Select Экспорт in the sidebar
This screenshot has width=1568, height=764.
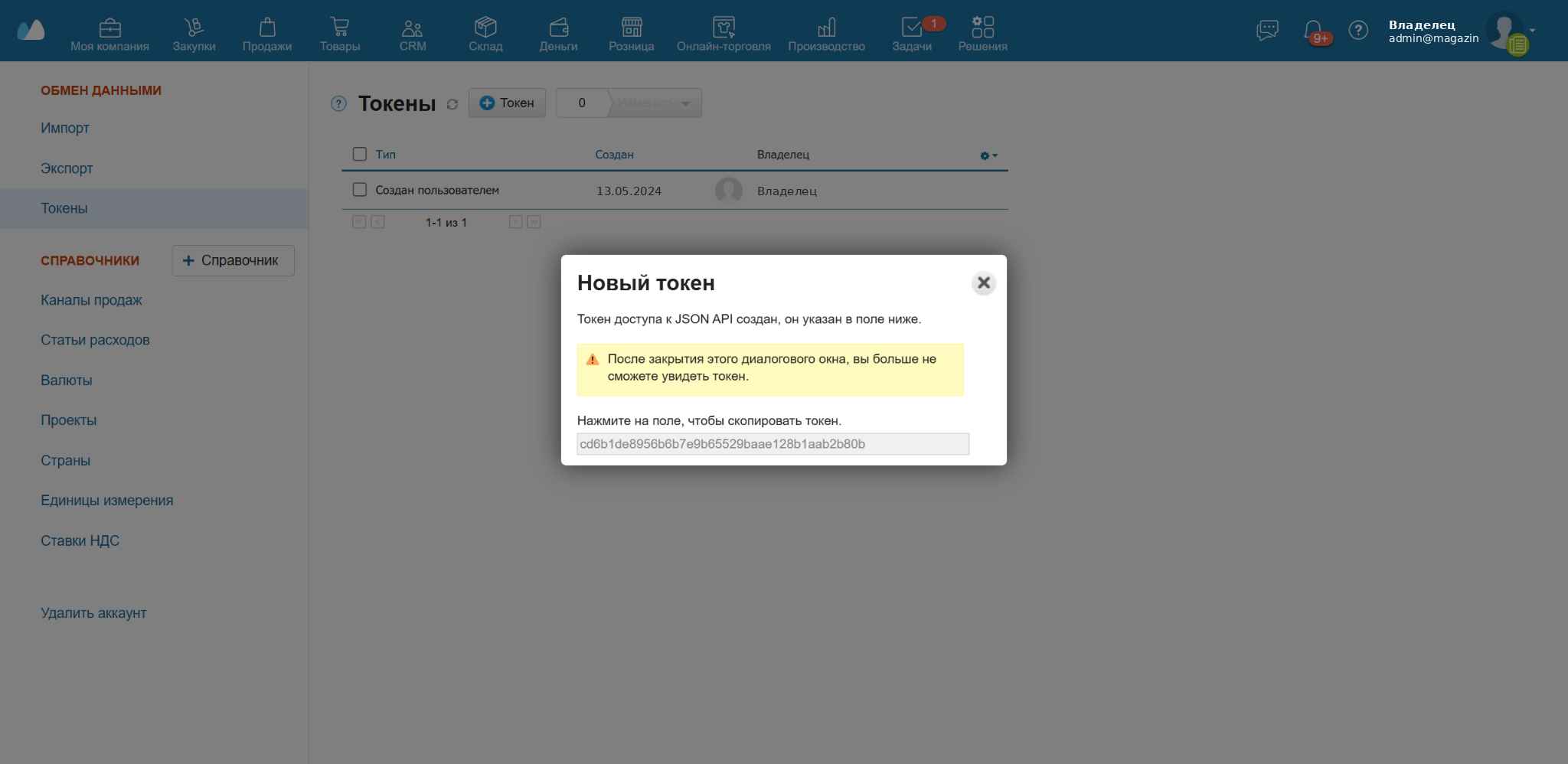67,168
